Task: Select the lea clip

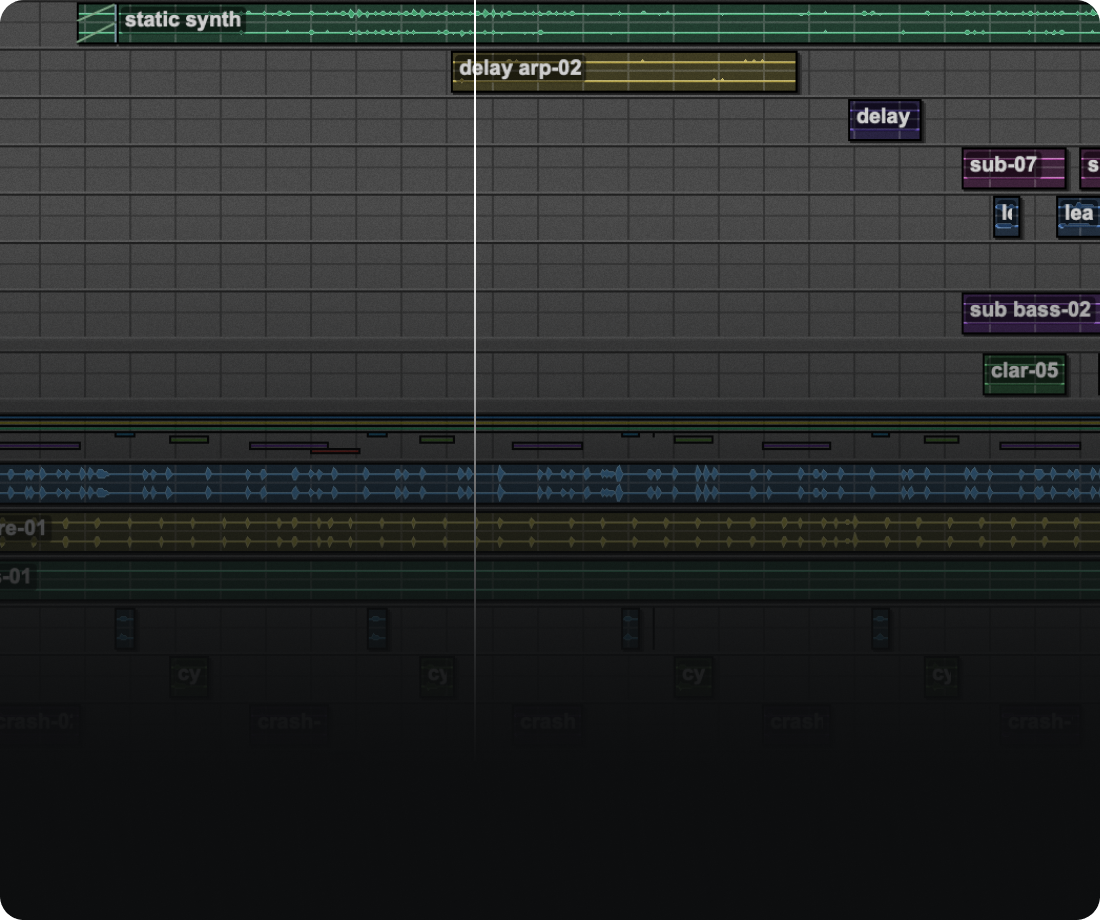Action: pyautogui.click(x=1078, y=217)
